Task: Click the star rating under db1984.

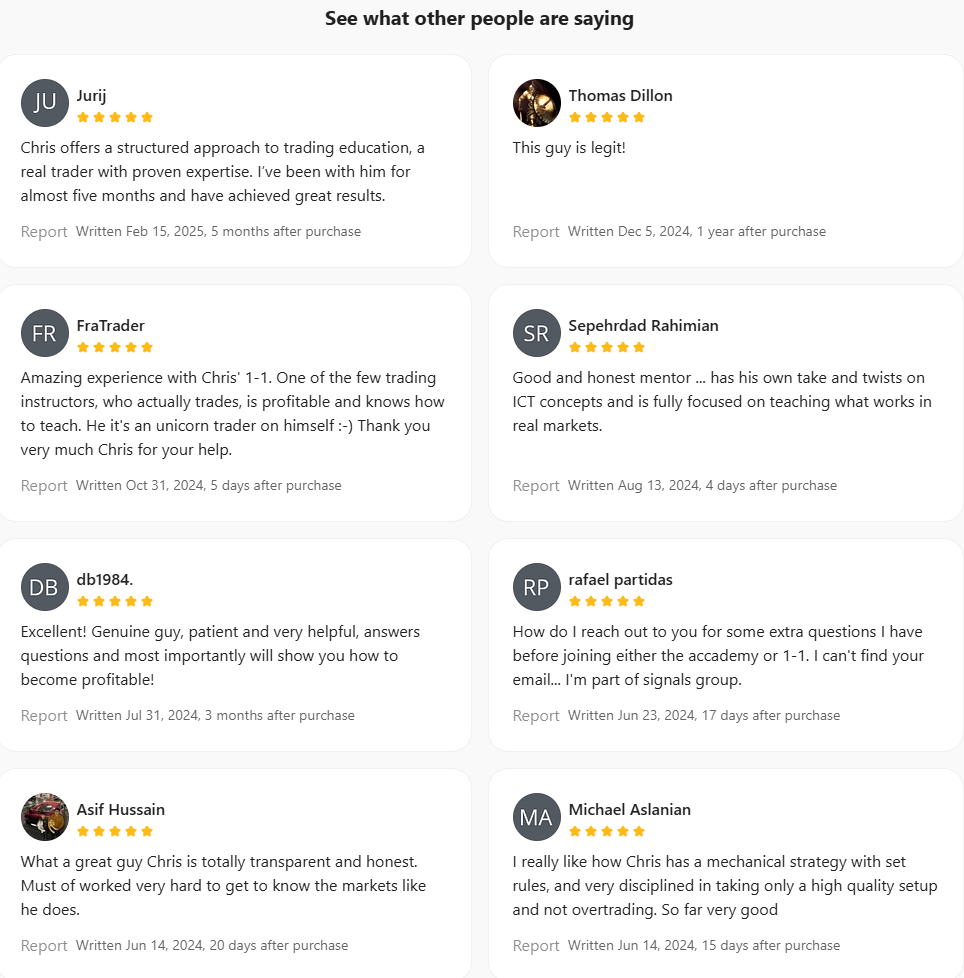Action: click(x=115, y=601)
